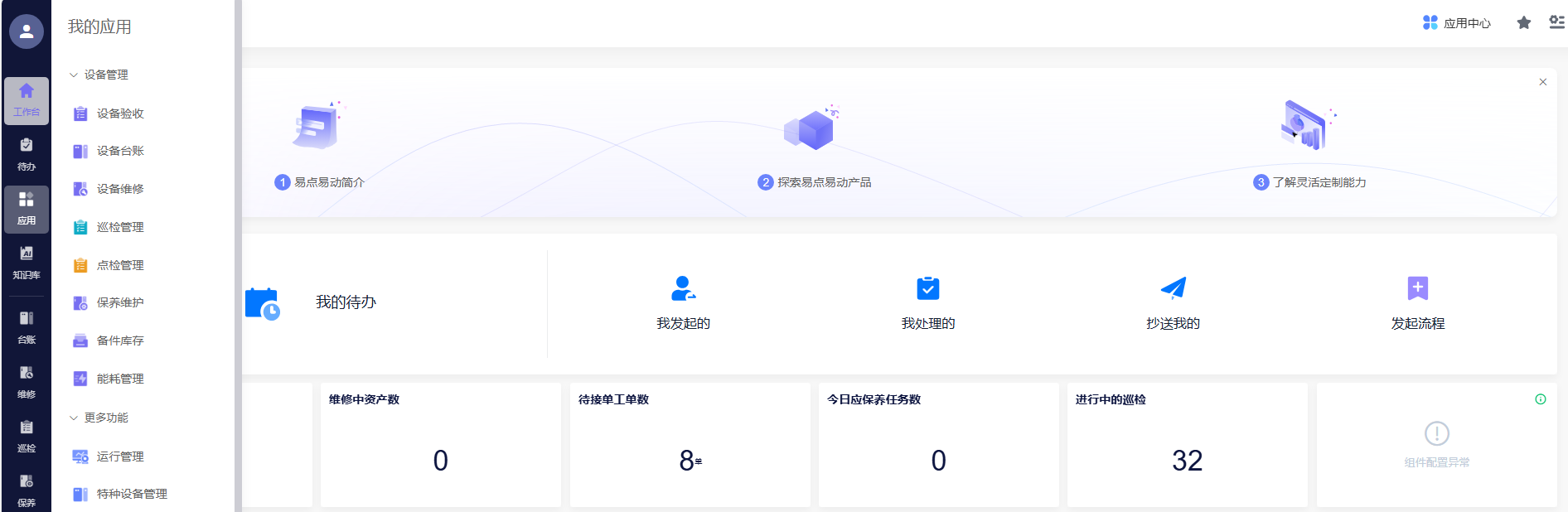Switch to 工作台 in sidebar

[27, 100]
